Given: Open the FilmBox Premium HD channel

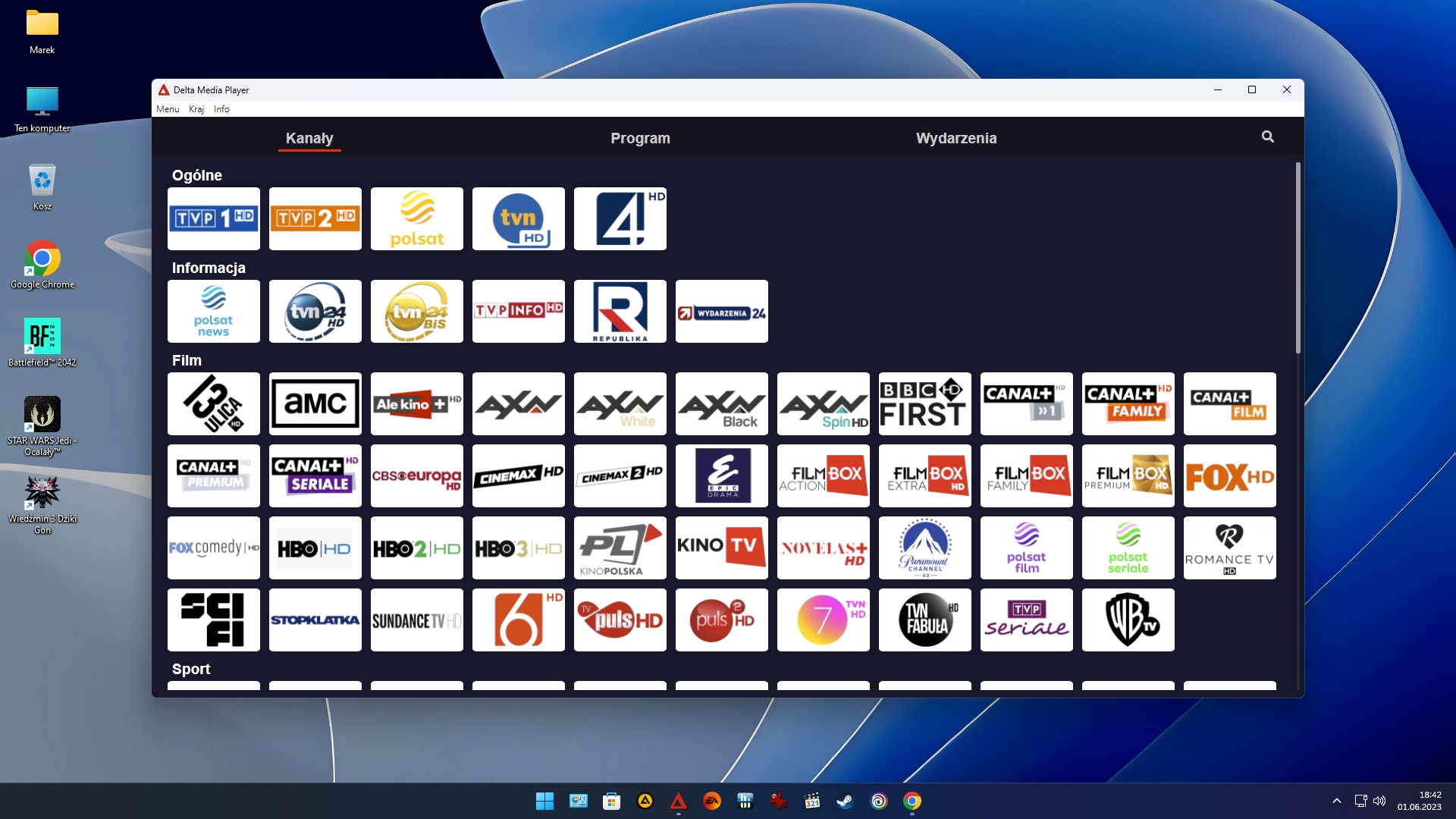Looking at the screenshot, I should tap(1128, 475).
